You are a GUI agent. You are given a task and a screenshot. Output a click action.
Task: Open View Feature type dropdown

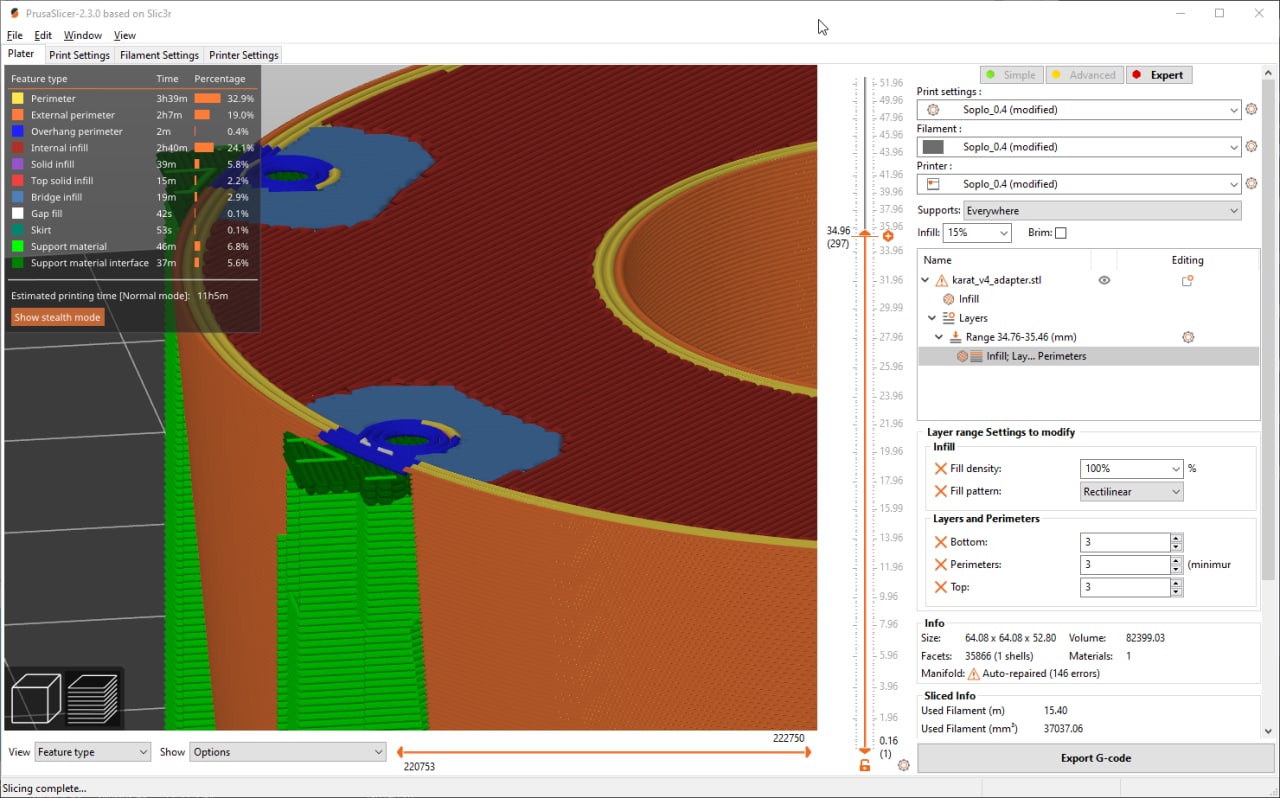point(92,752)
